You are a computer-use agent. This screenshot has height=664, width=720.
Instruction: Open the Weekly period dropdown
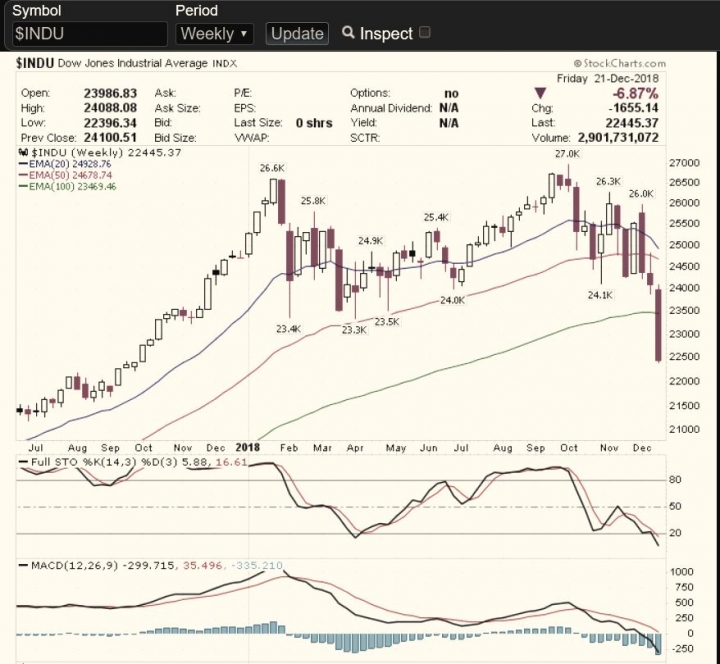coord(214,34)
